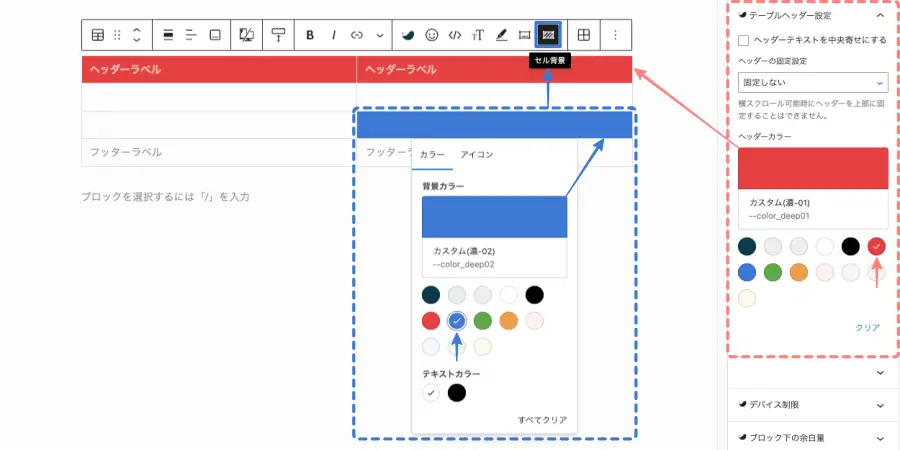Screen dimensions: 900x450
Task: Apply inline code formatting
Action: 455,35
